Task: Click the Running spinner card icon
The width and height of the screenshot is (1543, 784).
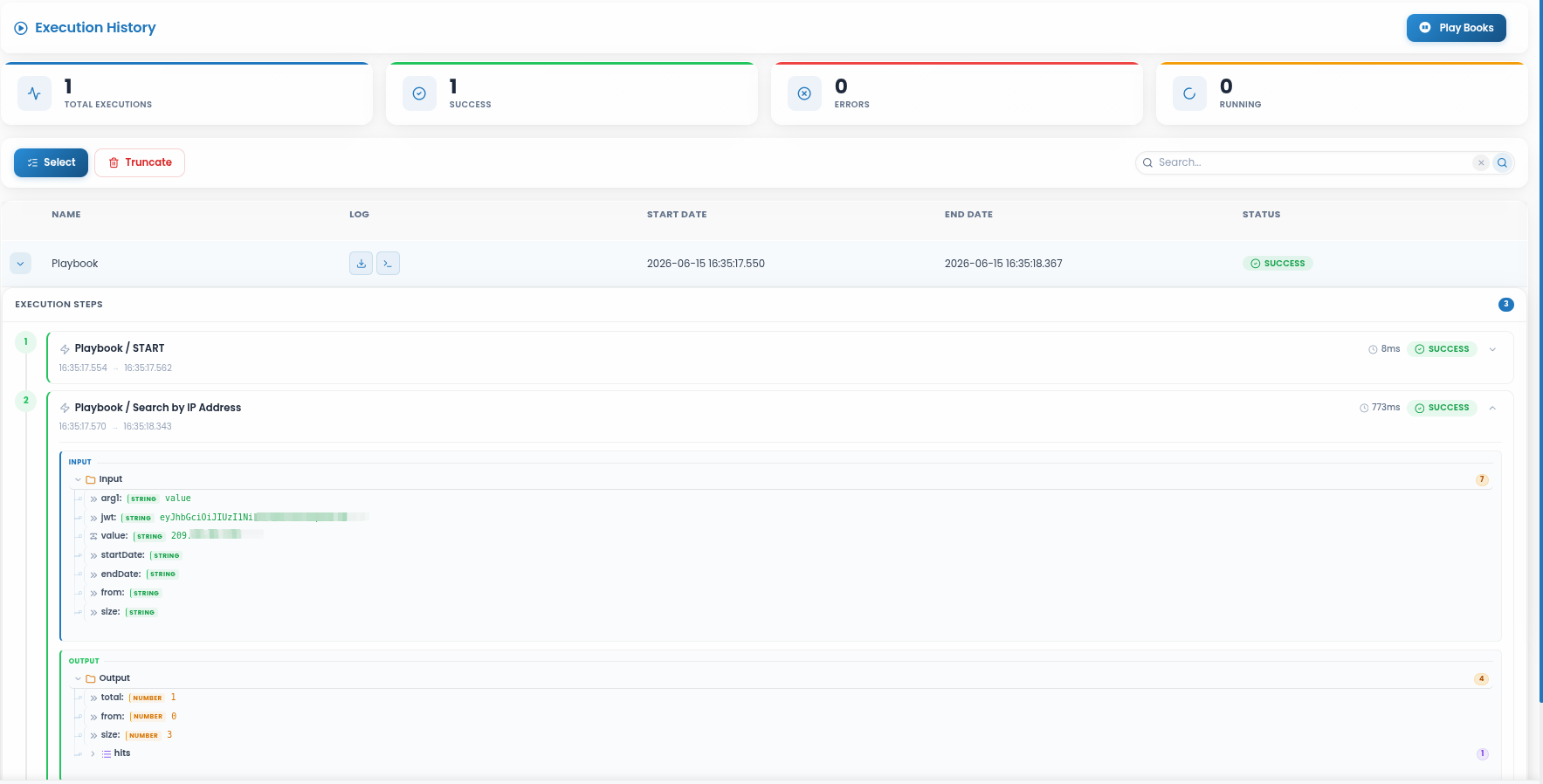Action: (x=1189, y=93)
